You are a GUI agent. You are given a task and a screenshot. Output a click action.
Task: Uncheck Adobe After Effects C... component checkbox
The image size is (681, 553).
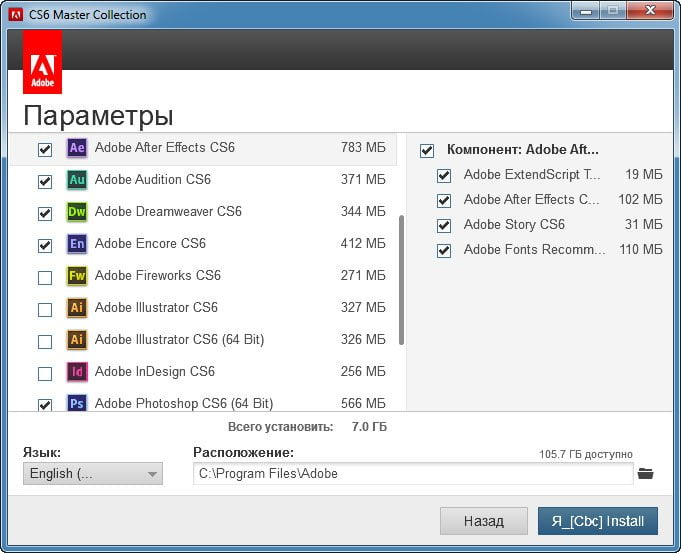[x=444, y=201]
